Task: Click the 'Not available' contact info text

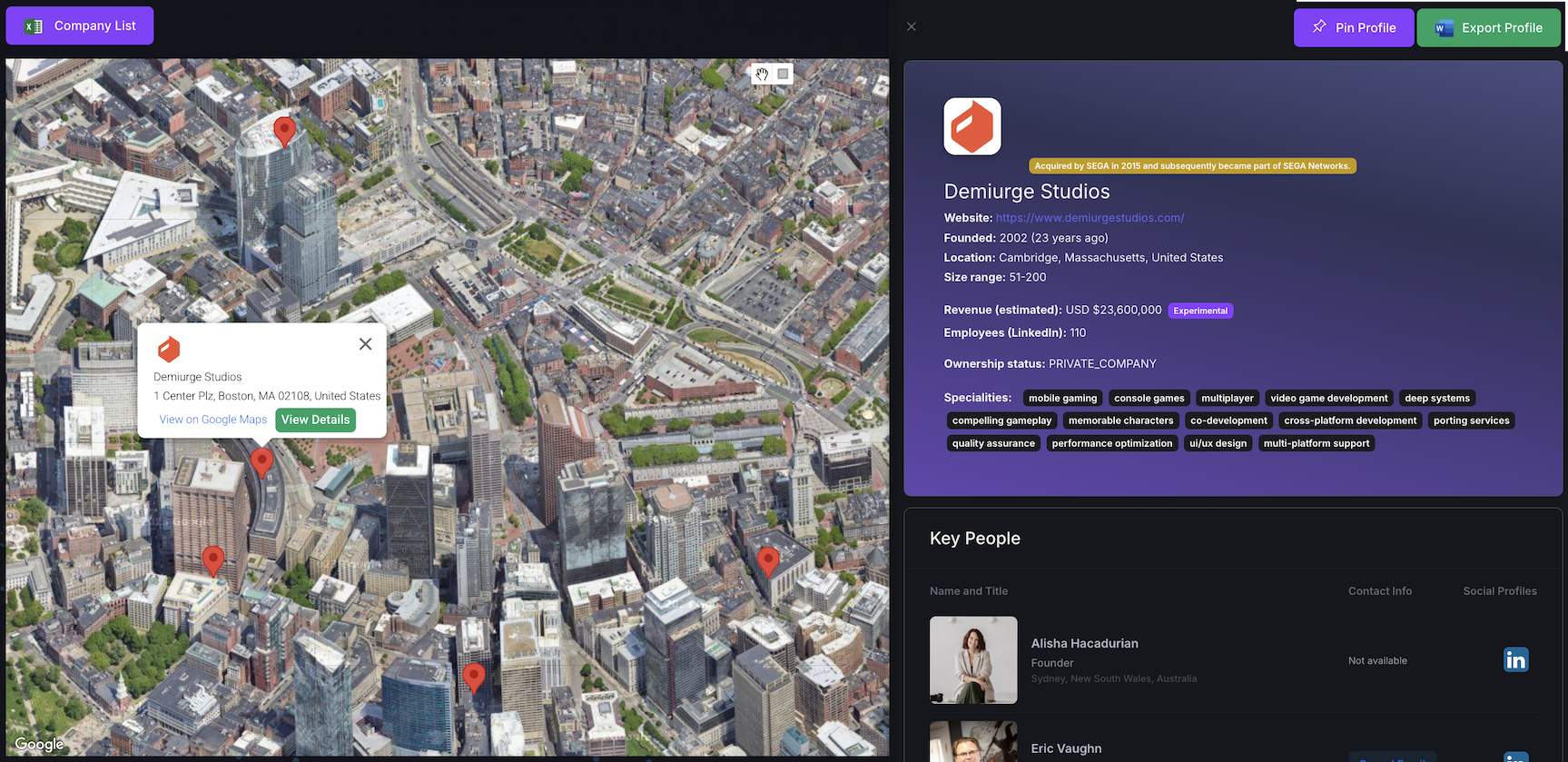Action: (x=1377, y=660)
